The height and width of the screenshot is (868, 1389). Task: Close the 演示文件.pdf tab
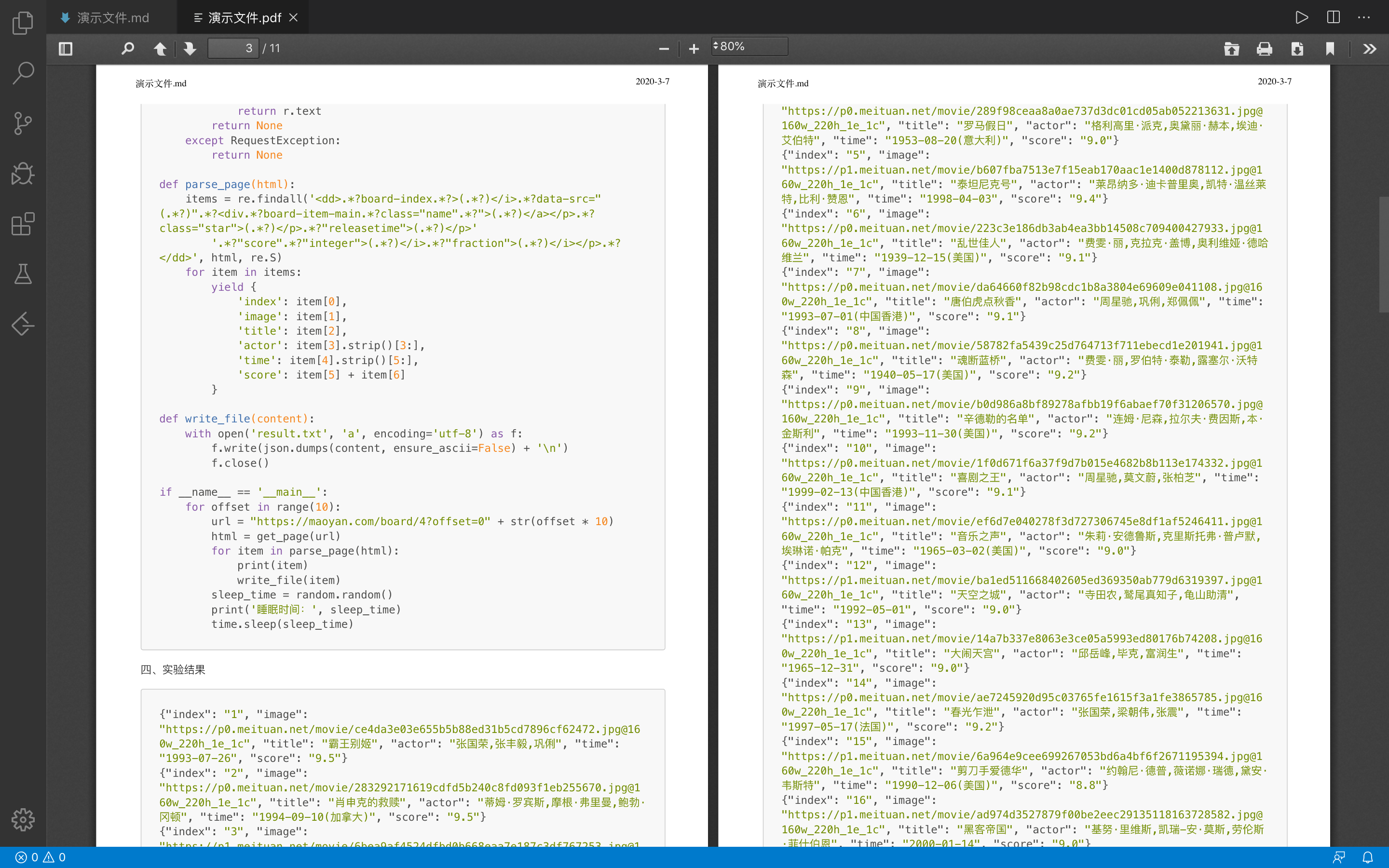click(293, 18)
